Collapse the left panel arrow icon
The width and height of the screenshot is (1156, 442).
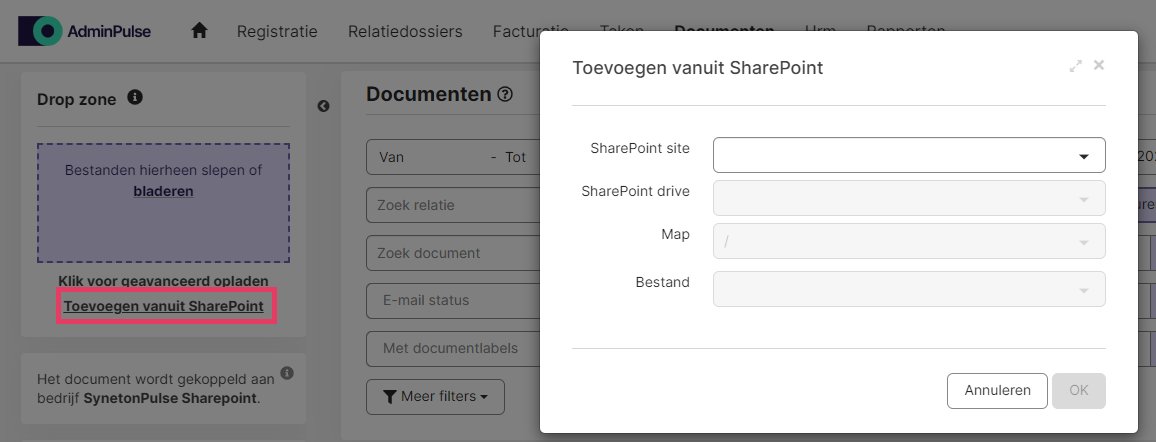click(x=324, y=106)
